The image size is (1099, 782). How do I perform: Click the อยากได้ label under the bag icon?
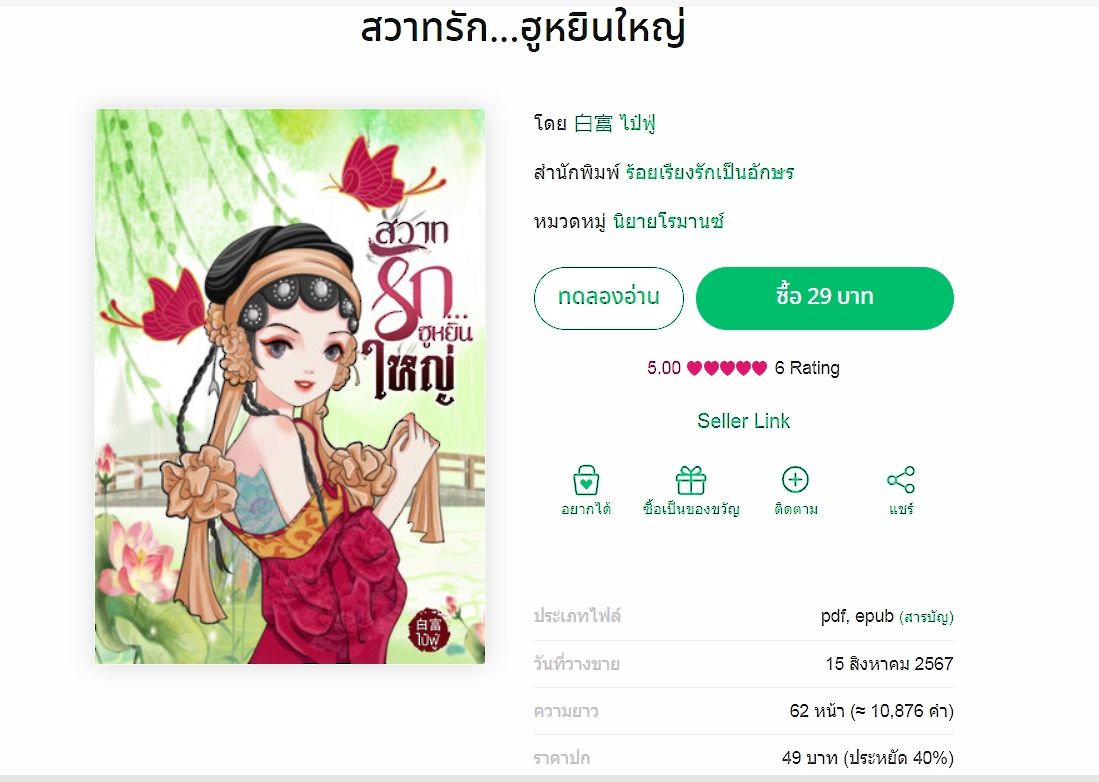(586, 509)
